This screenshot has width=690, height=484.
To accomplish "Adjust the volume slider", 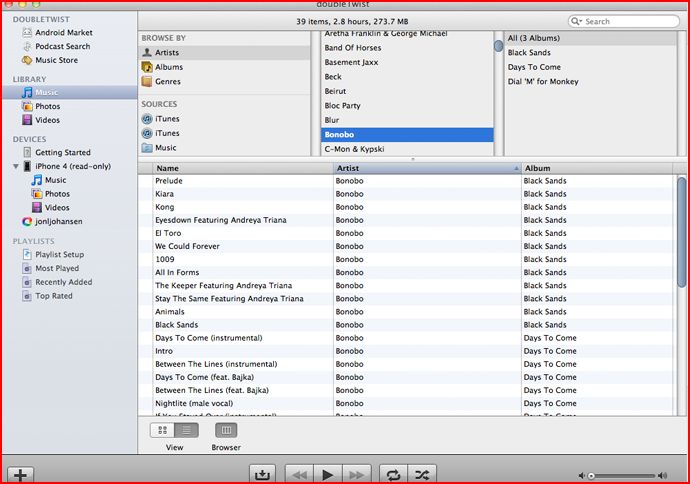I will [x=622, y=475].
